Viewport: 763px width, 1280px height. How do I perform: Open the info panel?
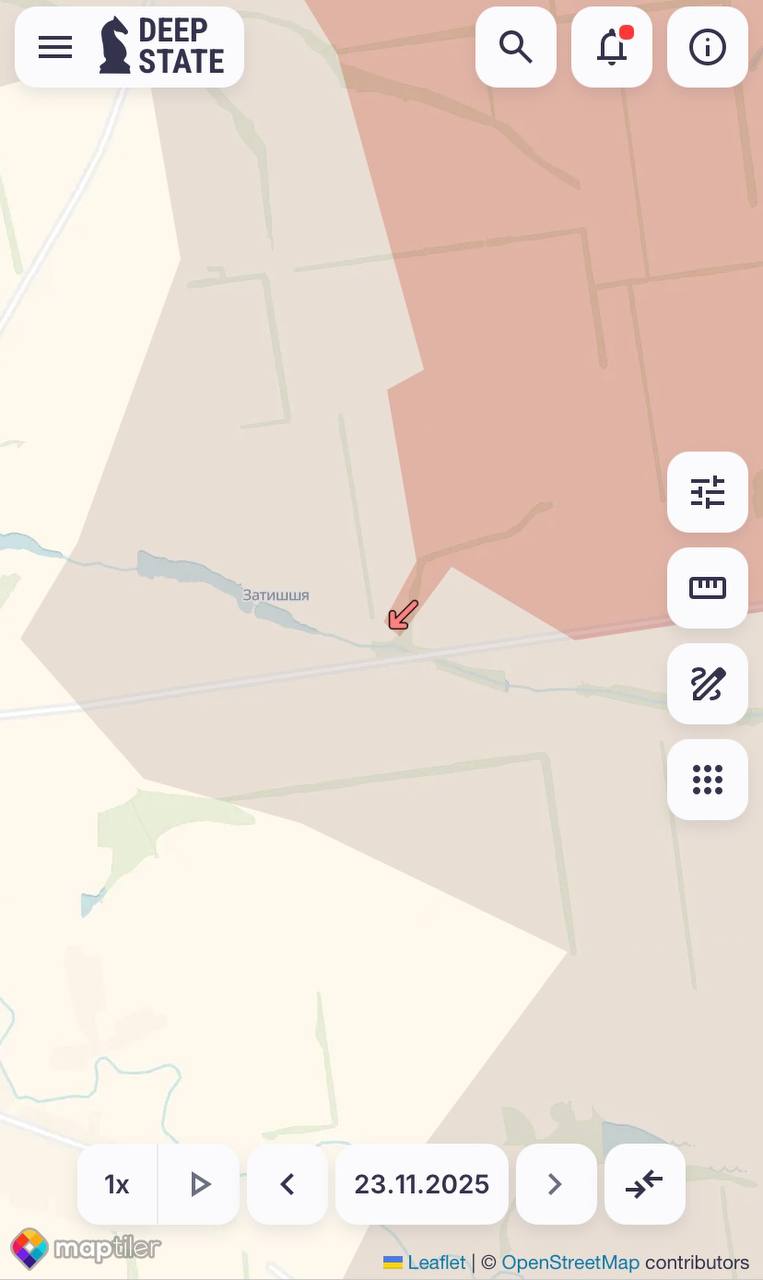[x=708, y=47]
